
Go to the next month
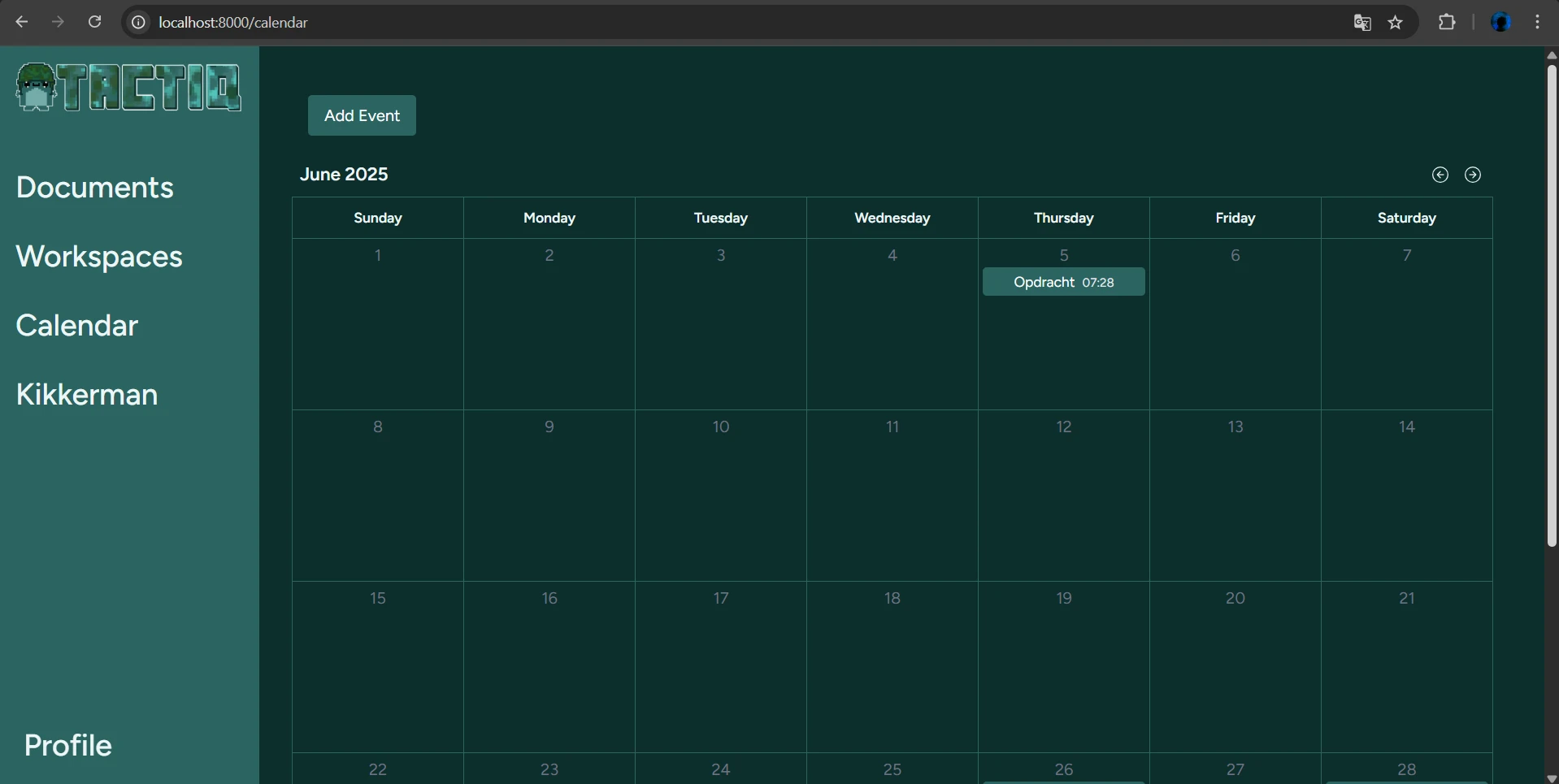click(1474, 175)
